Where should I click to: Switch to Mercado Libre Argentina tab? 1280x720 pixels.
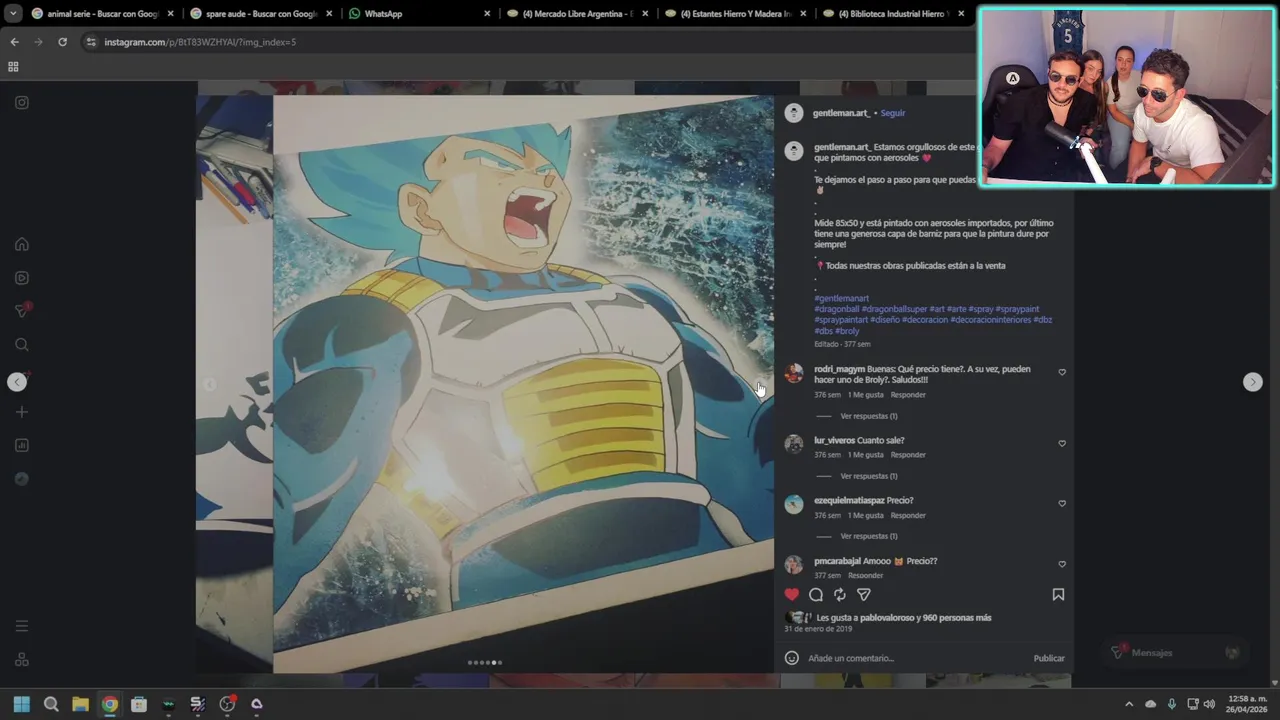[577, 14]
